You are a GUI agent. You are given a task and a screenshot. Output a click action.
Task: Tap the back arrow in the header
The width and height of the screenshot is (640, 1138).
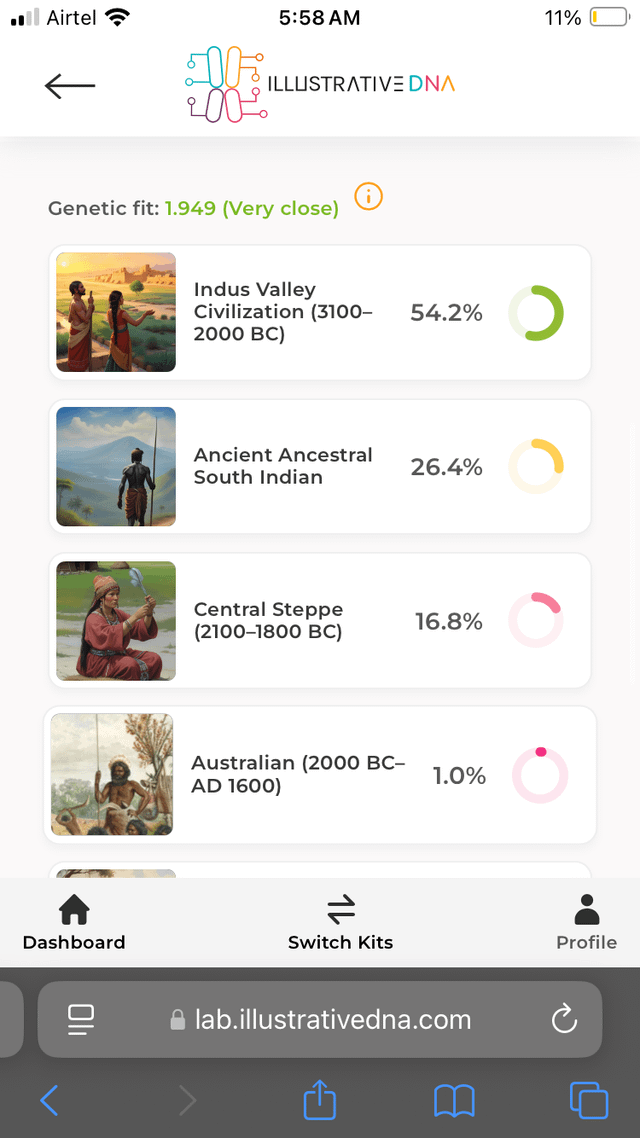(70, 86)
